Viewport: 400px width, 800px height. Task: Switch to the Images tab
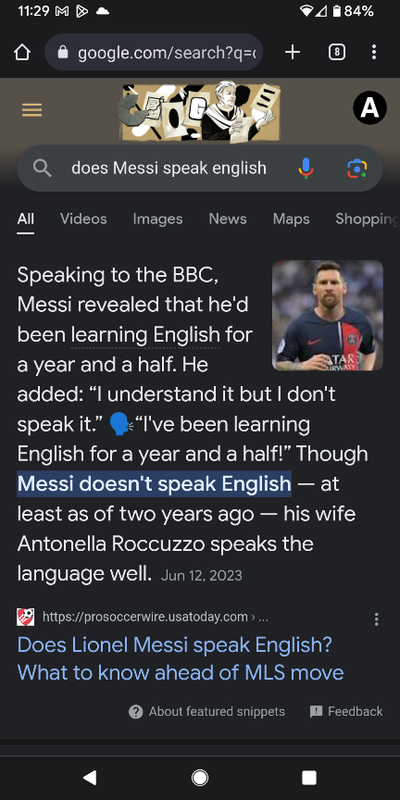tap(158, 219)
